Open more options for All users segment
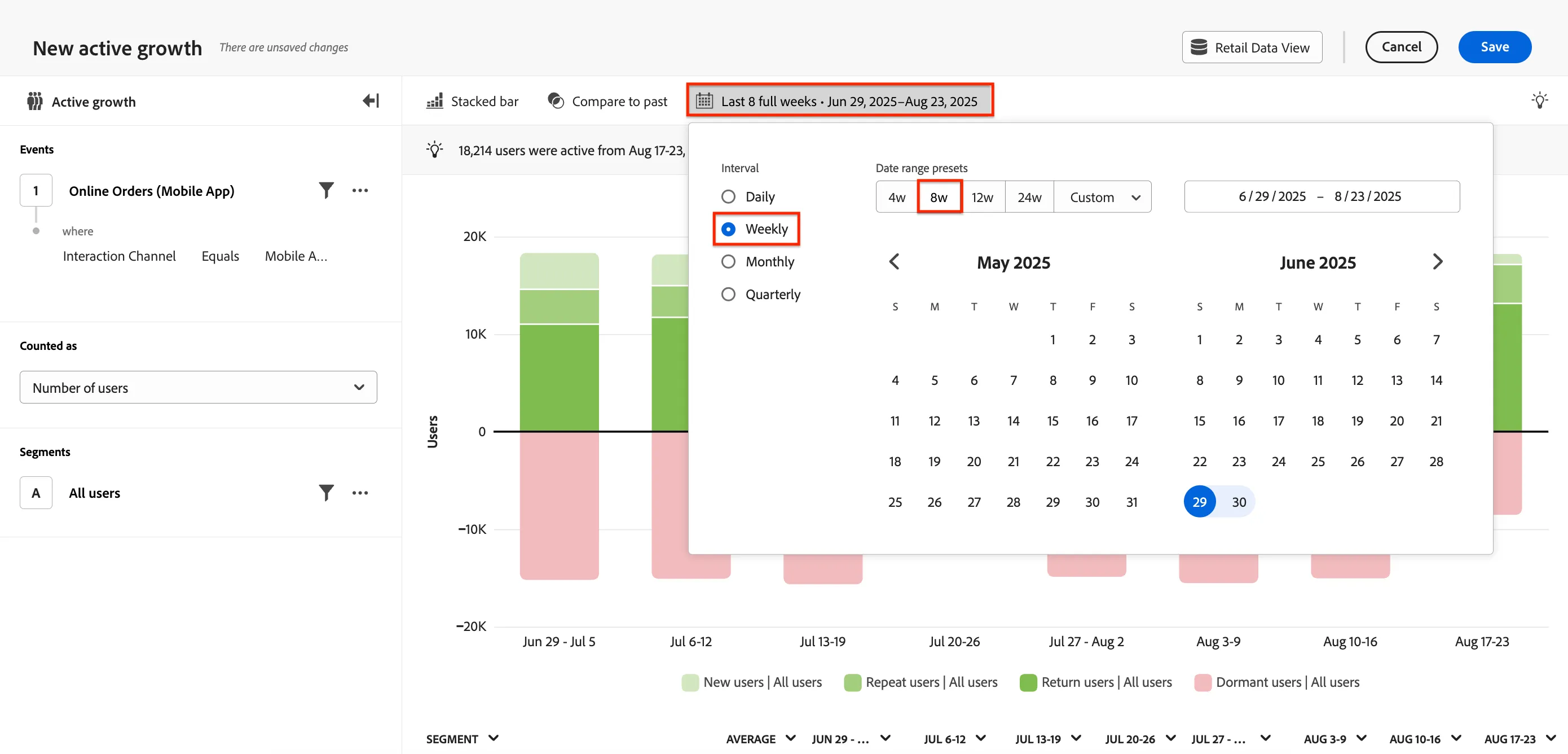The image size is (1568, 754). (x=360, y=493)
